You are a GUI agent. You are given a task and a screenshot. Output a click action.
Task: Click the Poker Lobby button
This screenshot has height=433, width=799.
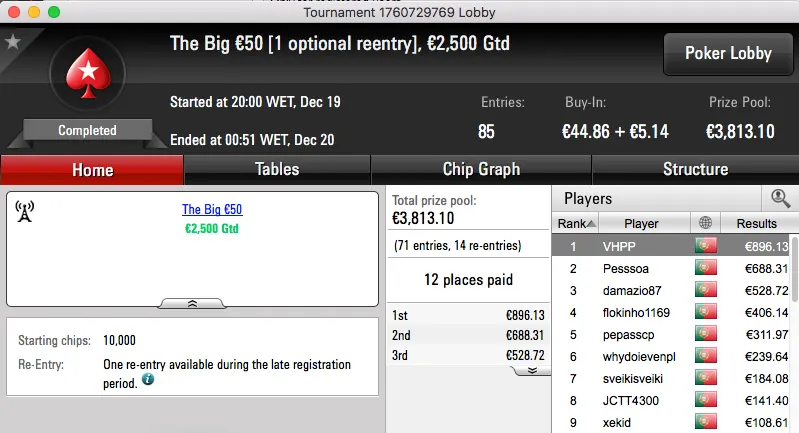click(x=726, y=54)
